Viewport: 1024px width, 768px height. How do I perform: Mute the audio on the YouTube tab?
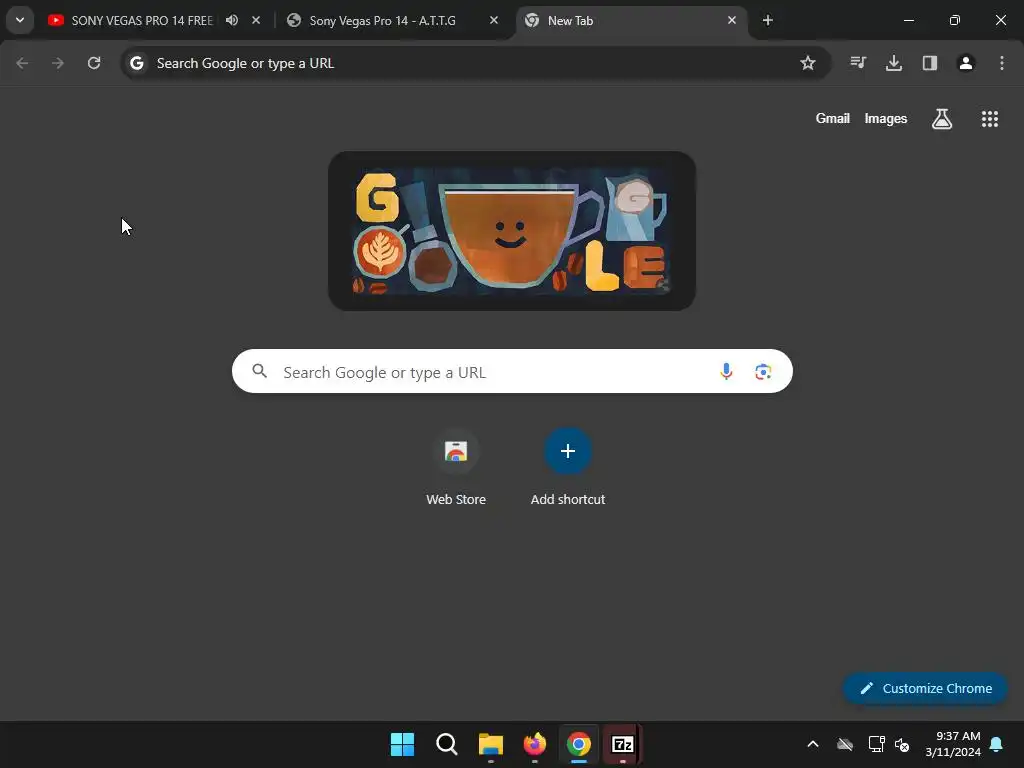click(x=232, y=20)
